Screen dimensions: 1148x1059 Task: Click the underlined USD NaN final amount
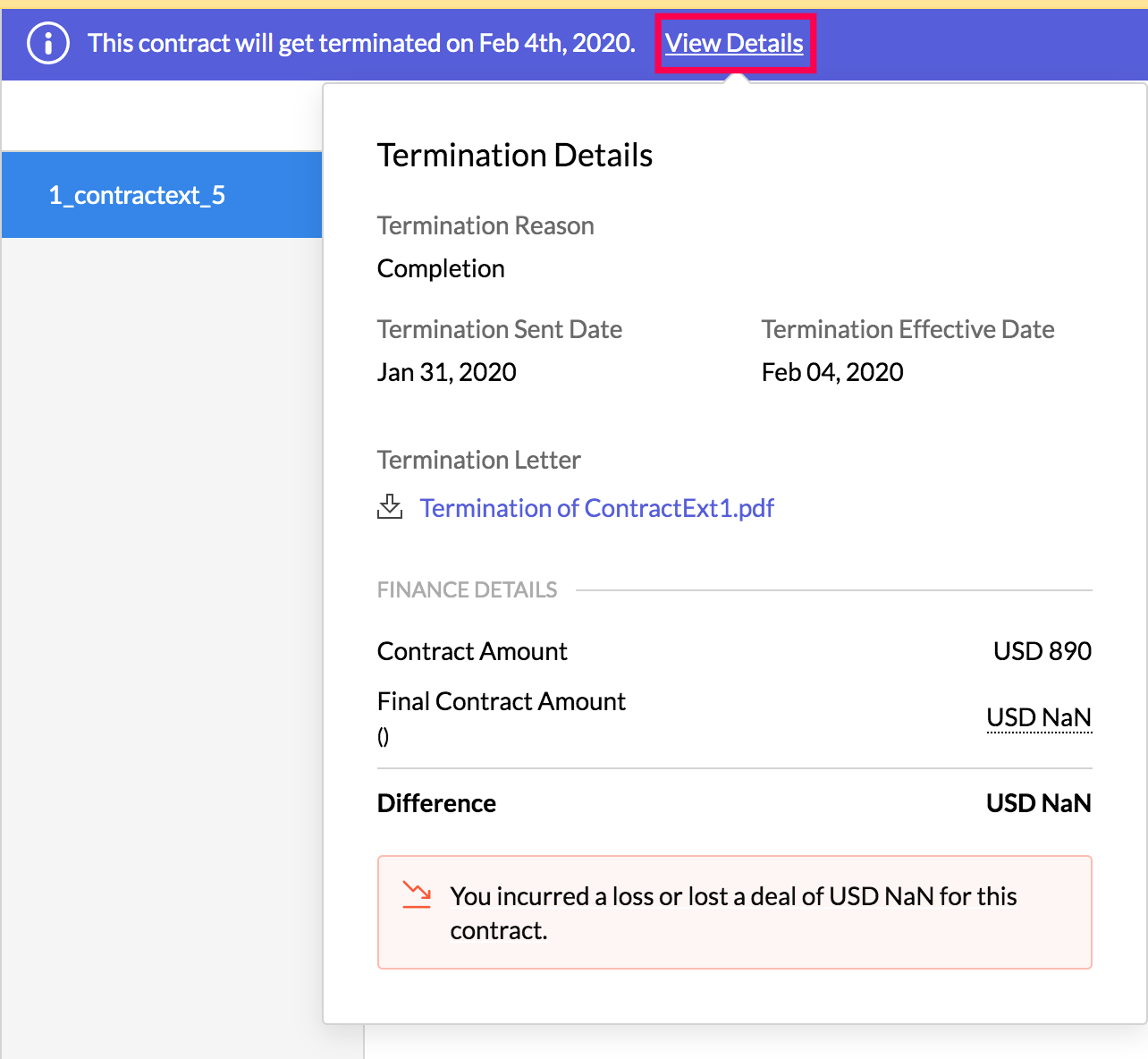pos(1039,717)
